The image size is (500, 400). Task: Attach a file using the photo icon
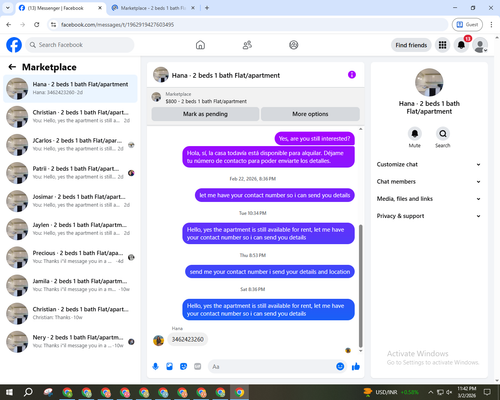[x=169, y=367]
